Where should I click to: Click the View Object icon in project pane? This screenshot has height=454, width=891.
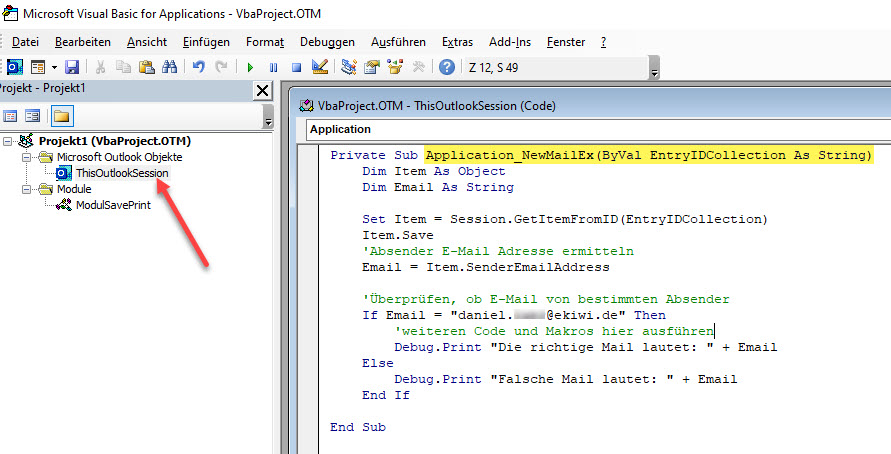(32, 116)
